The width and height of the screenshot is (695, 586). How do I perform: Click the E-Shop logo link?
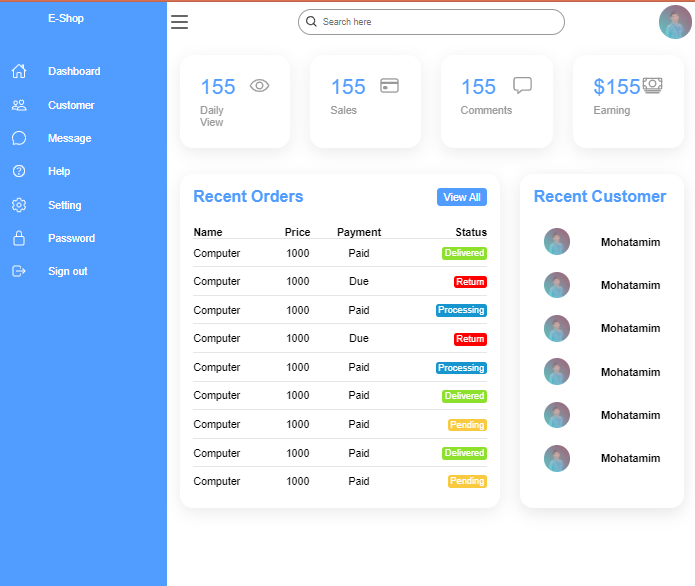tap(66, 18)
